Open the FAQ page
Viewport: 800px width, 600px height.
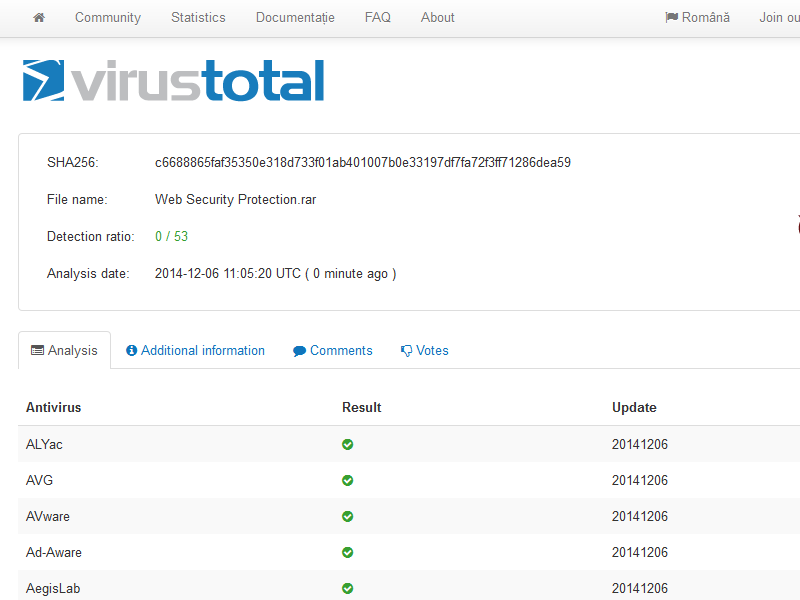[378, 17]
